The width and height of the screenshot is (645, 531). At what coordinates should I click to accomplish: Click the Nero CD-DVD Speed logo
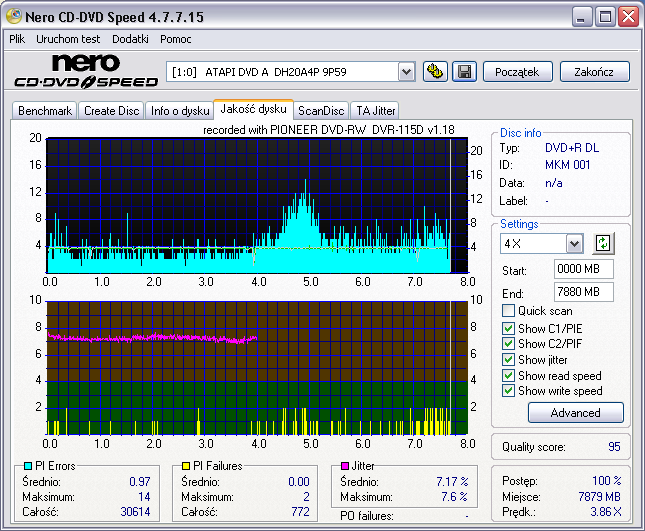(x=86, y=71)
